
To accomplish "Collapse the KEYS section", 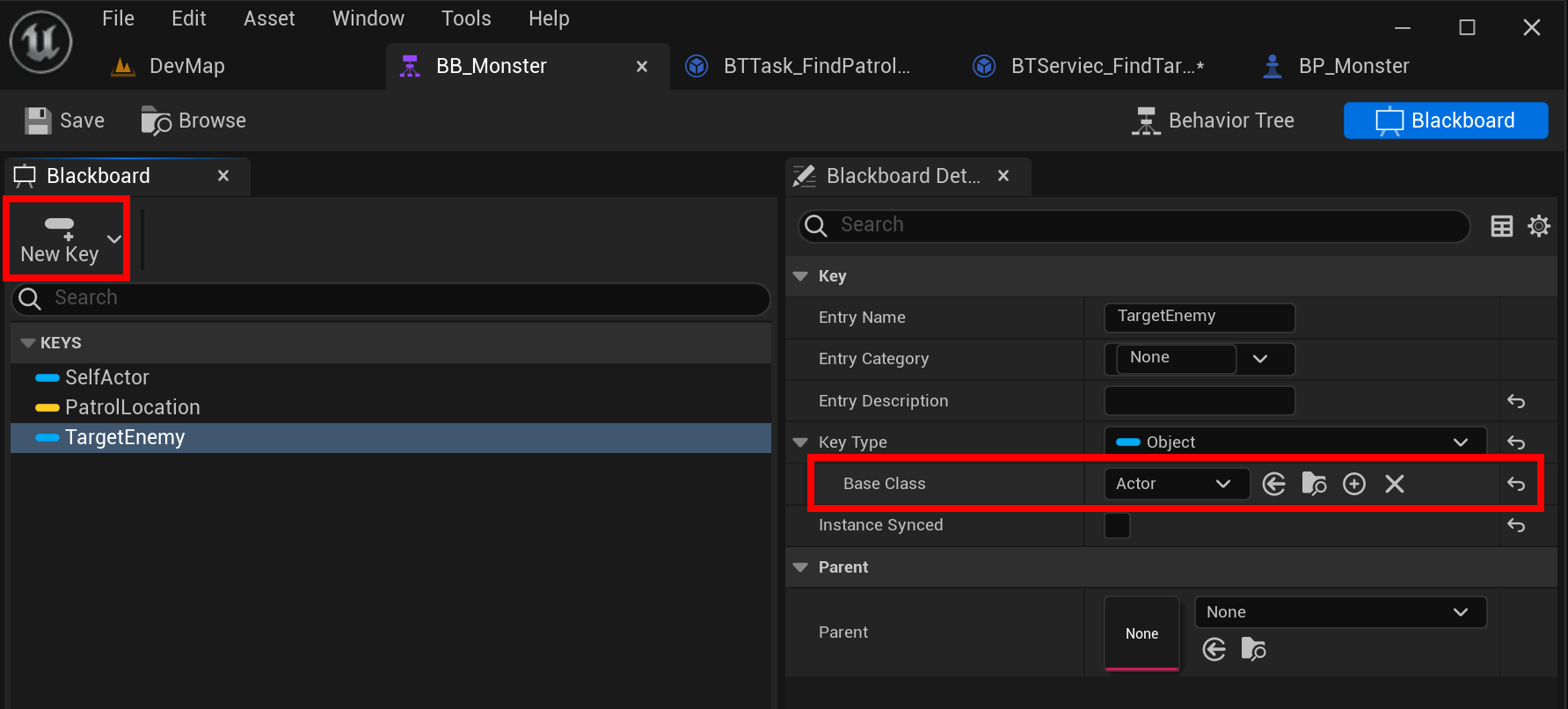I will coord(28,343).
